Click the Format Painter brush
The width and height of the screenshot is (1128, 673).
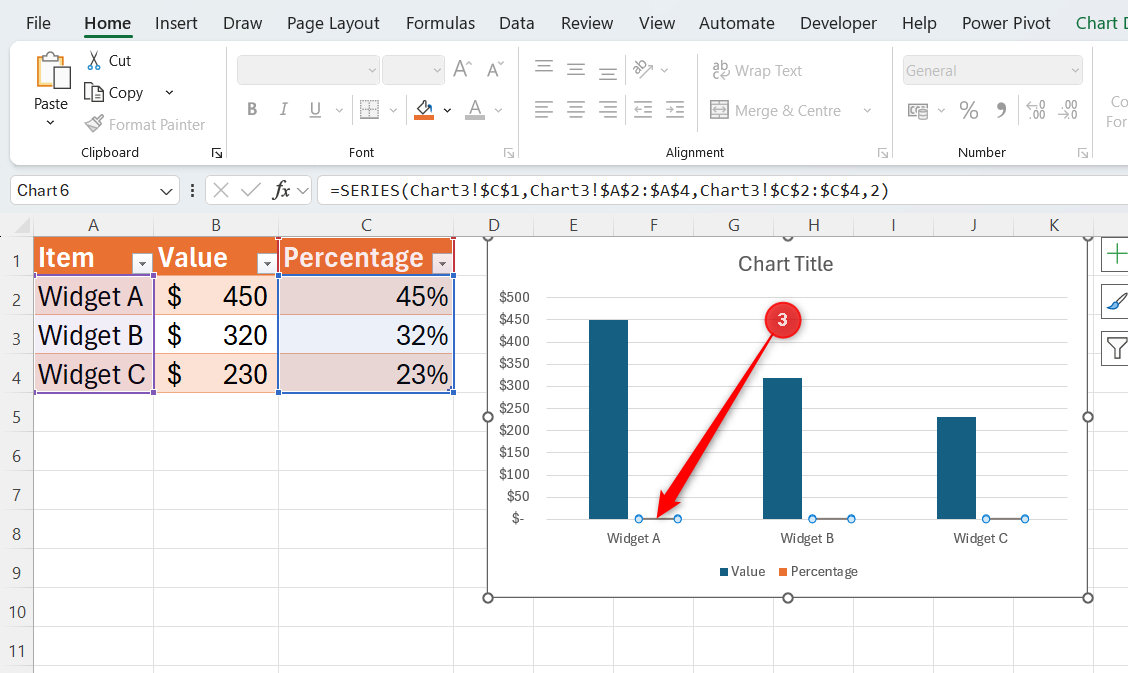94,124
